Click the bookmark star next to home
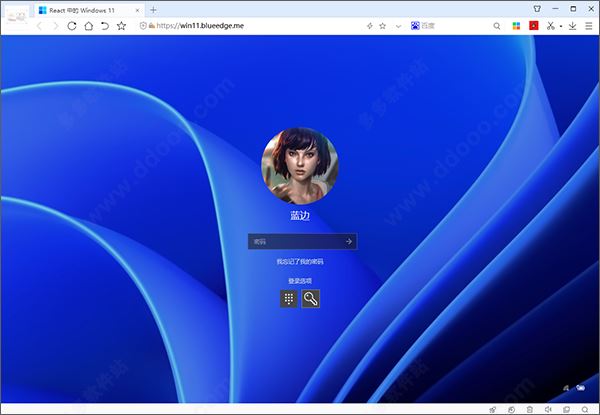Viewport: 600px width, 415px height. point(121,26)
